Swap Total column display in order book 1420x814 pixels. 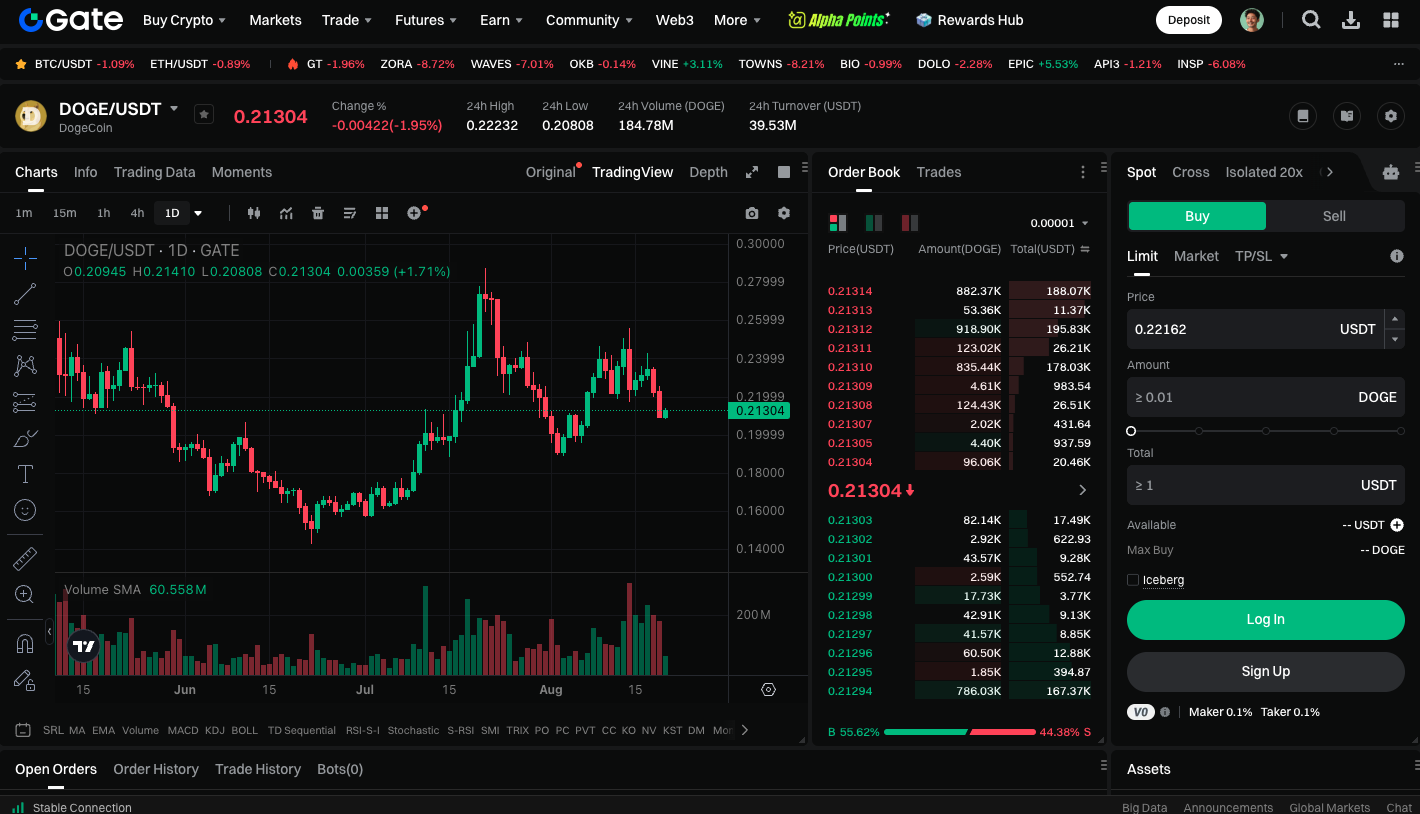1085,249
